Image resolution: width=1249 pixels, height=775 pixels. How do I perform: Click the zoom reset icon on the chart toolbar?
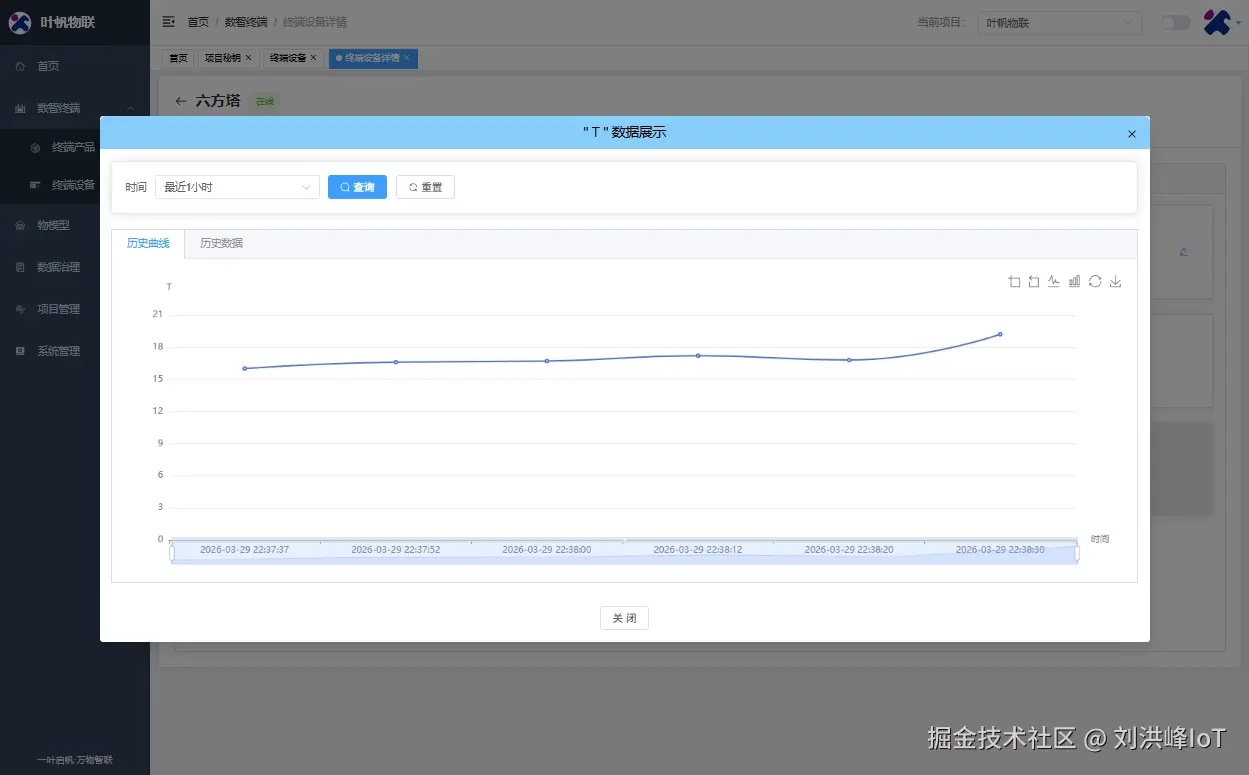click(x=1033, y=281)
